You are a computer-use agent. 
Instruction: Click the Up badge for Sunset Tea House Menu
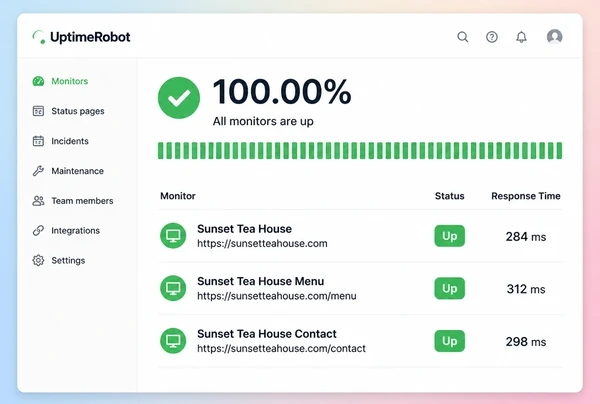(450, 288)
